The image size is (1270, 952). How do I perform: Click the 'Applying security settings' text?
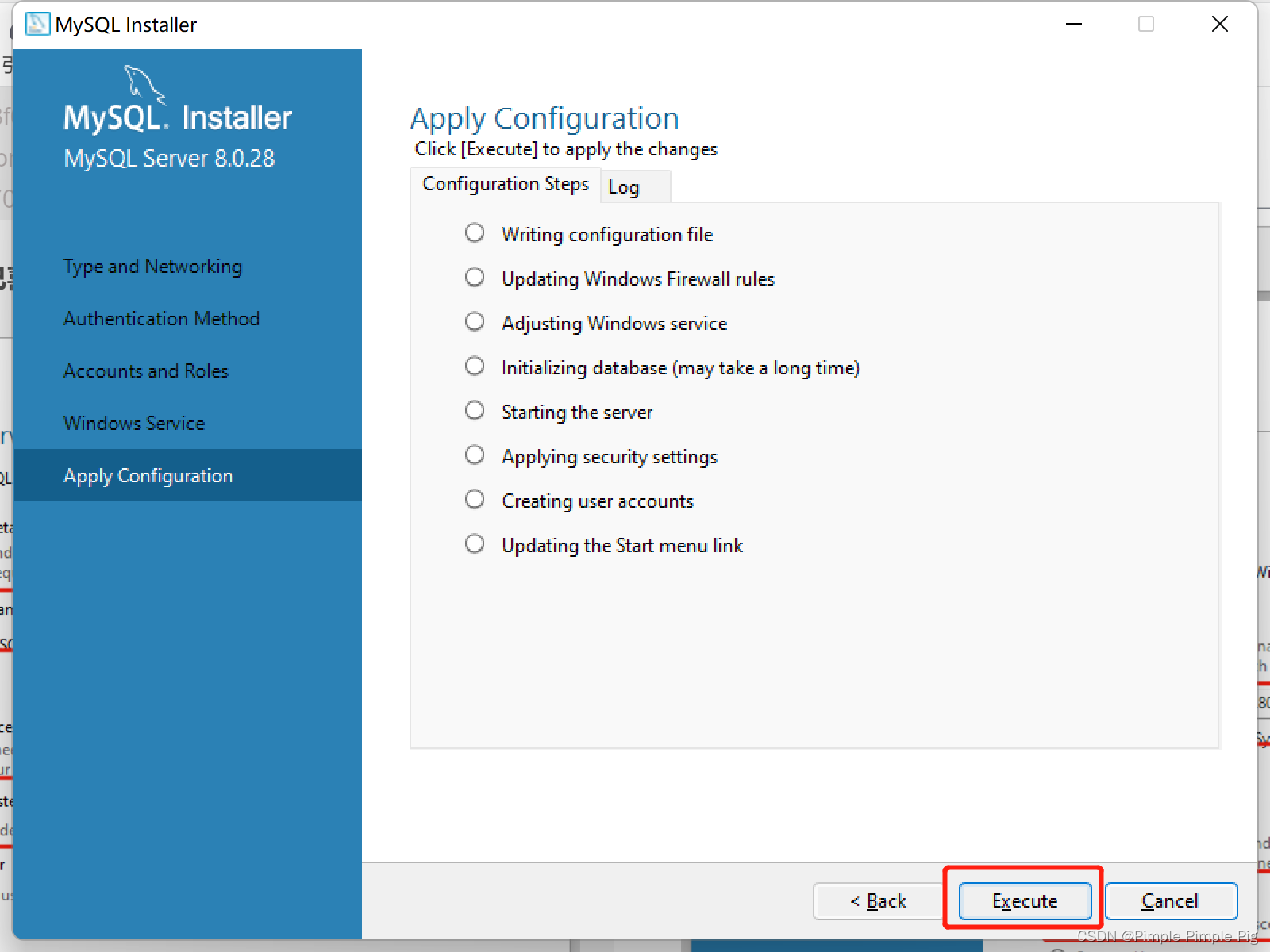[x=610, y=457]
